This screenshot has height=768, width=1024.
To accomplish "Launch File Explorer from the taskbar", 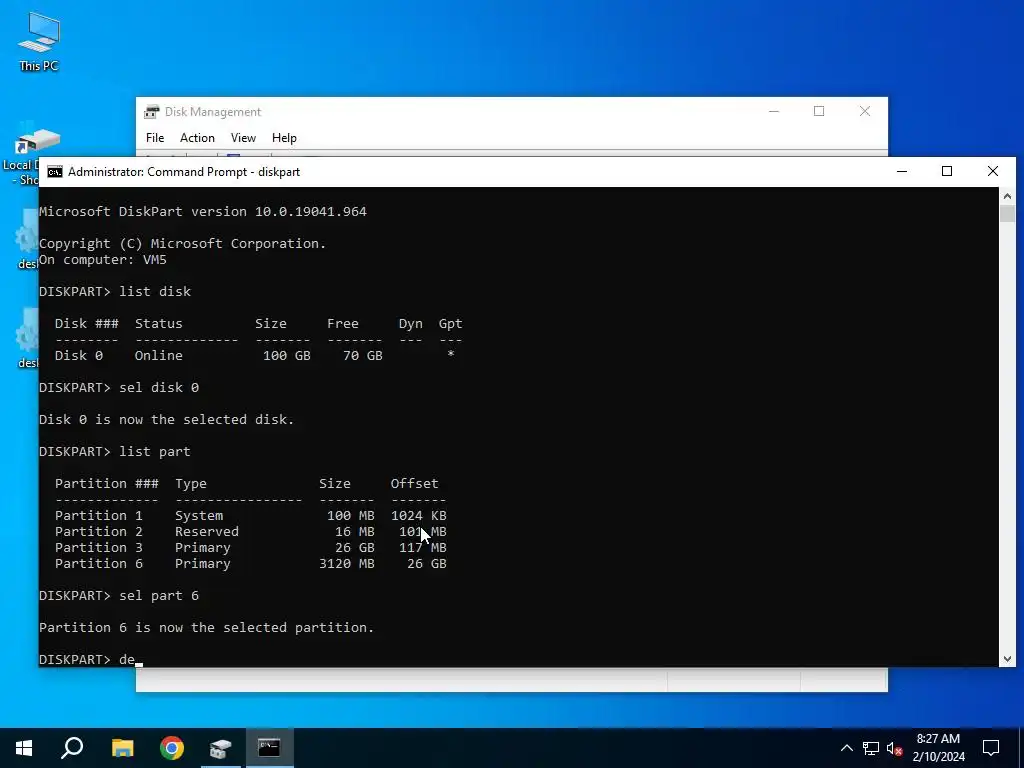I will pos(122,748).
